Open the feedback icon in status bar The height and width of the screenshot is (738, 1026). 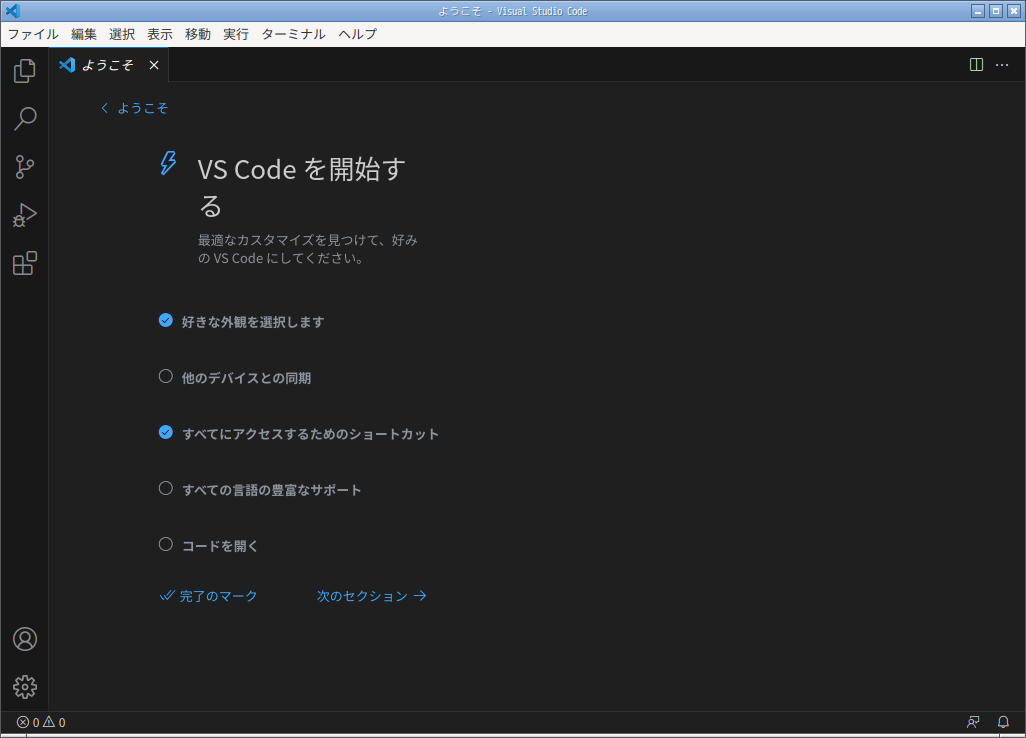(x=973, y=722)
